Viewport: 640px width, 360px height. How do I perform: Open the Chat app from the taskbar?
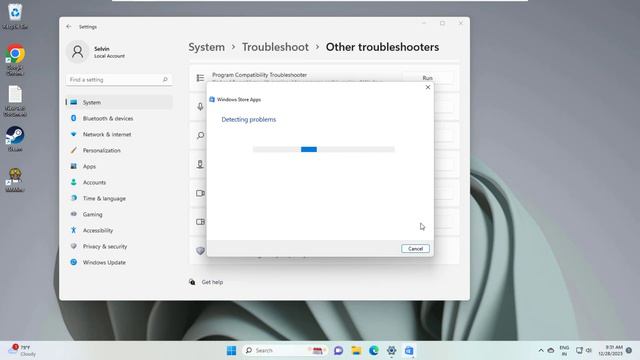point(338,351)
